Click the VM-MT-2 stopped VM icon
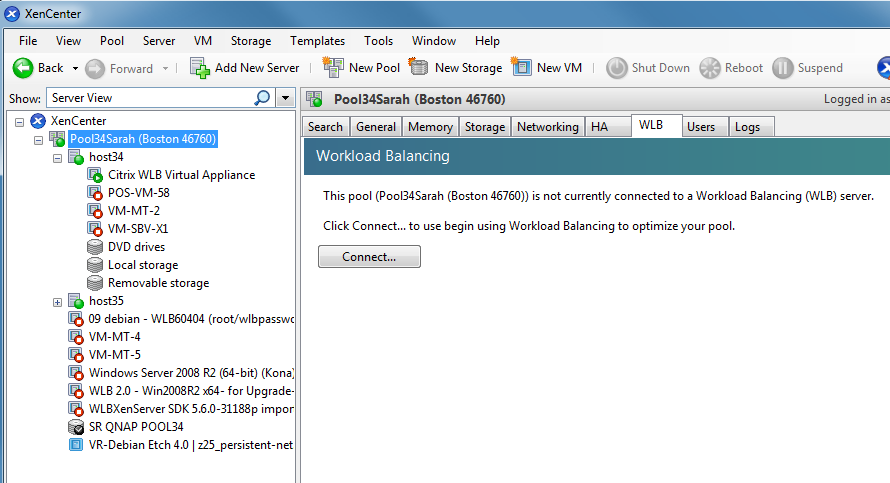 95,211
